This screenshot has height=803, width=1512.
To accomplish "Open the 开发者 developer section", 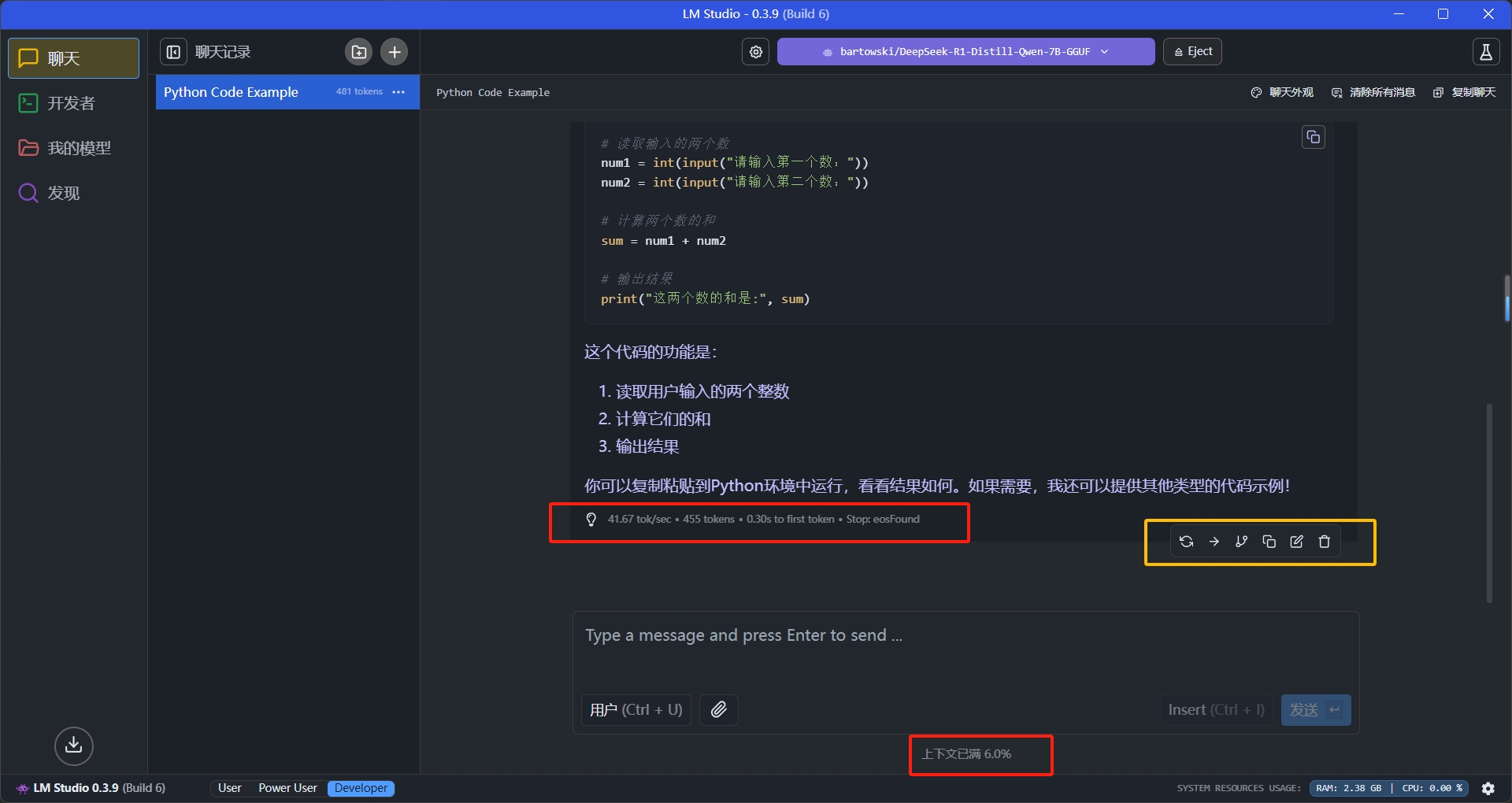I will click(x=73, y=103).
